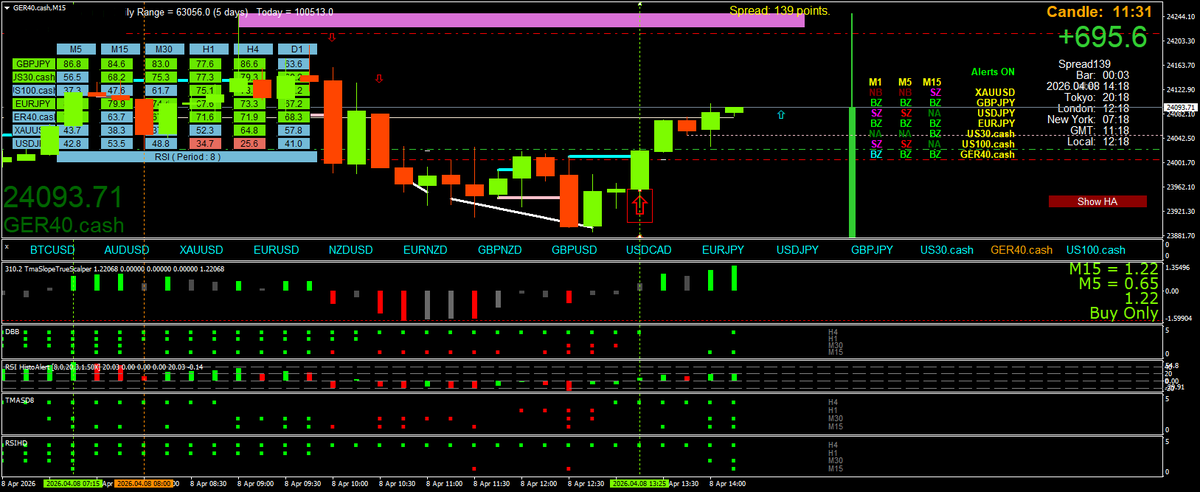This screenshot has height=492, width=1200.
Task: Click the 2026.04.08 13:25 time axis marker
Action: pos(640,482)
